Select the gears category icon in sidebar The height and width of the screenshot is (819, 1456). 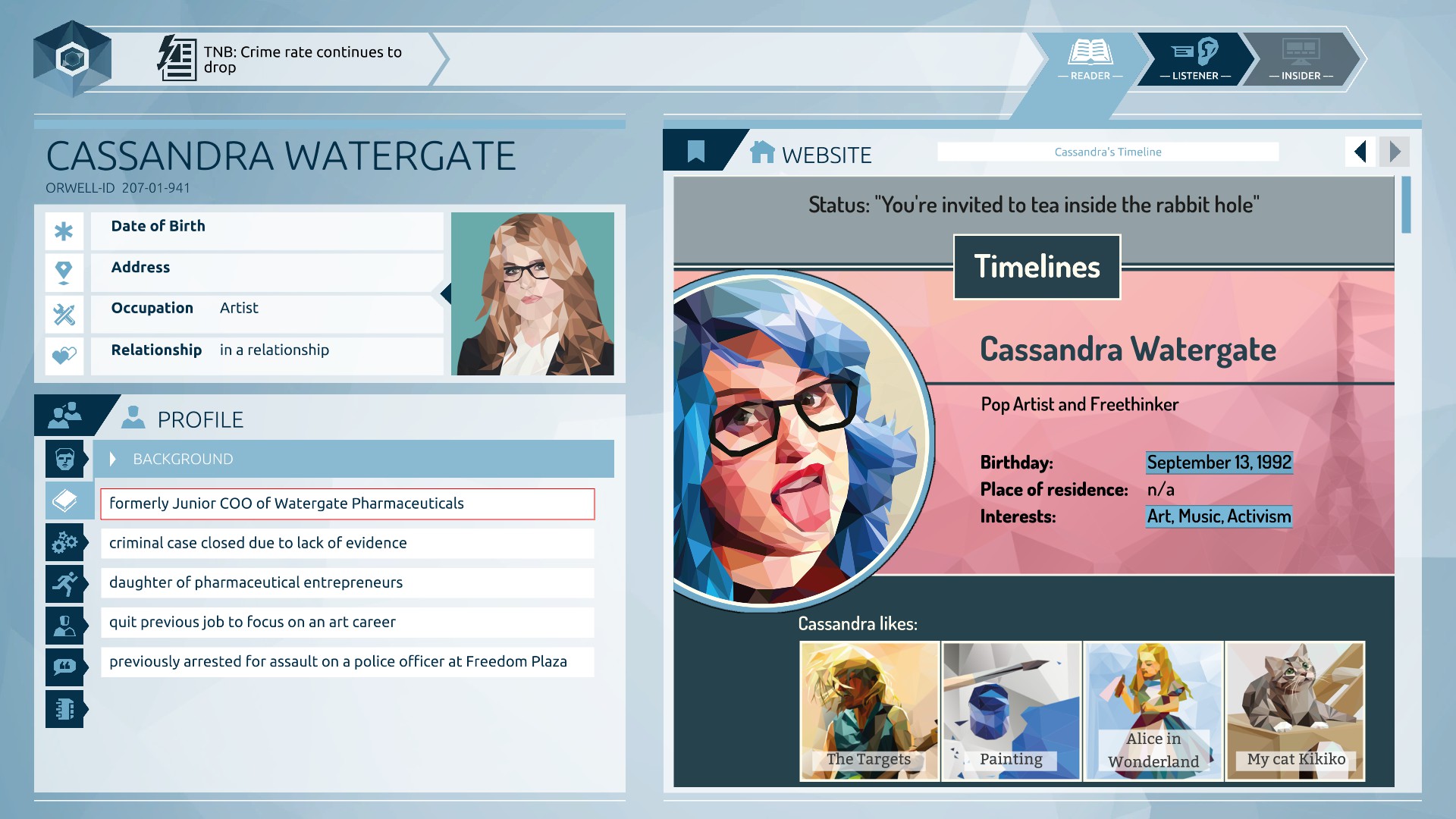pos(64,542)
